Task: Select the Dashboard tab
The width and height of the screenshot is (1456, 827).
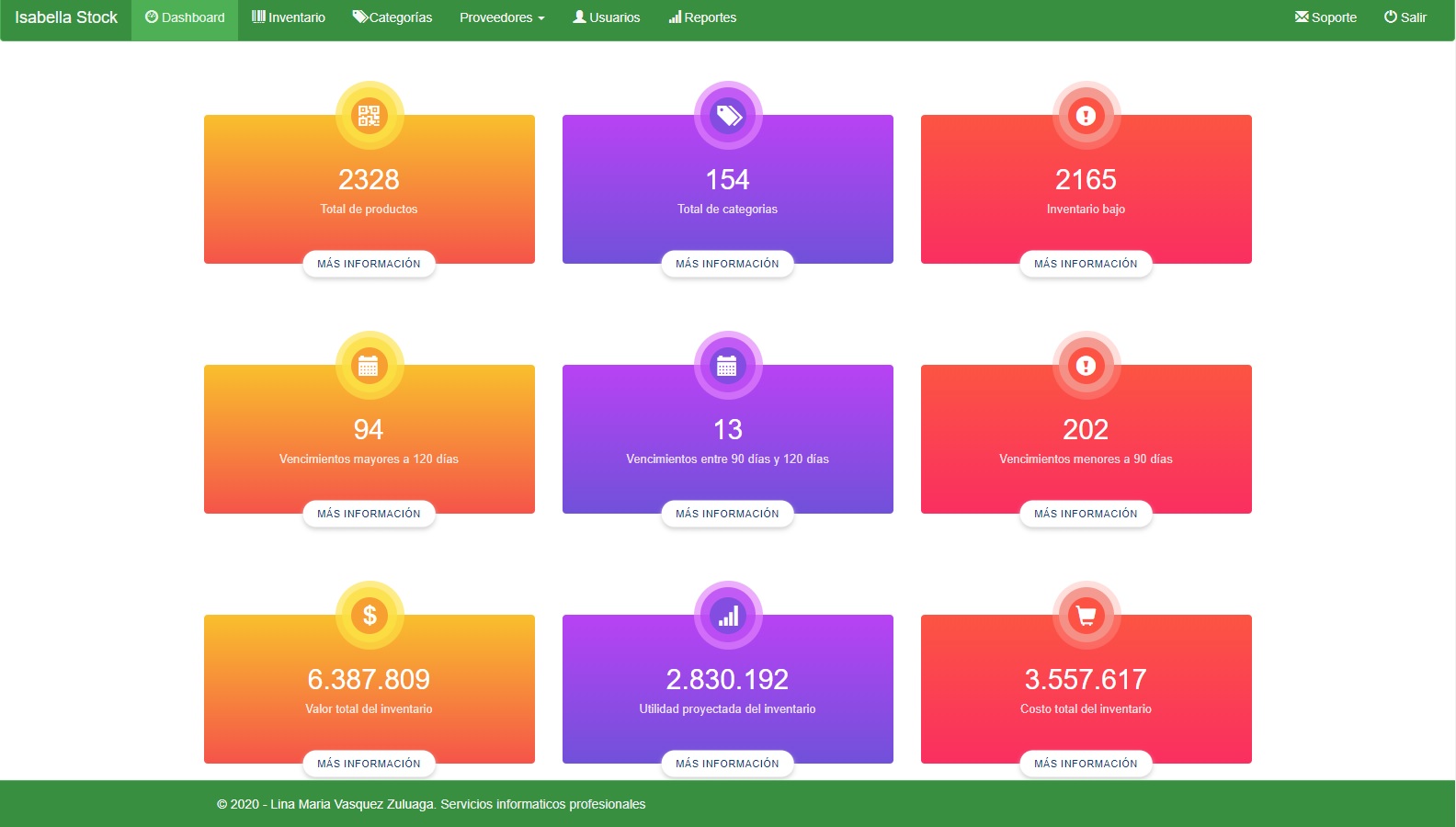Action: pyautogui.click(x=185, y=17)
